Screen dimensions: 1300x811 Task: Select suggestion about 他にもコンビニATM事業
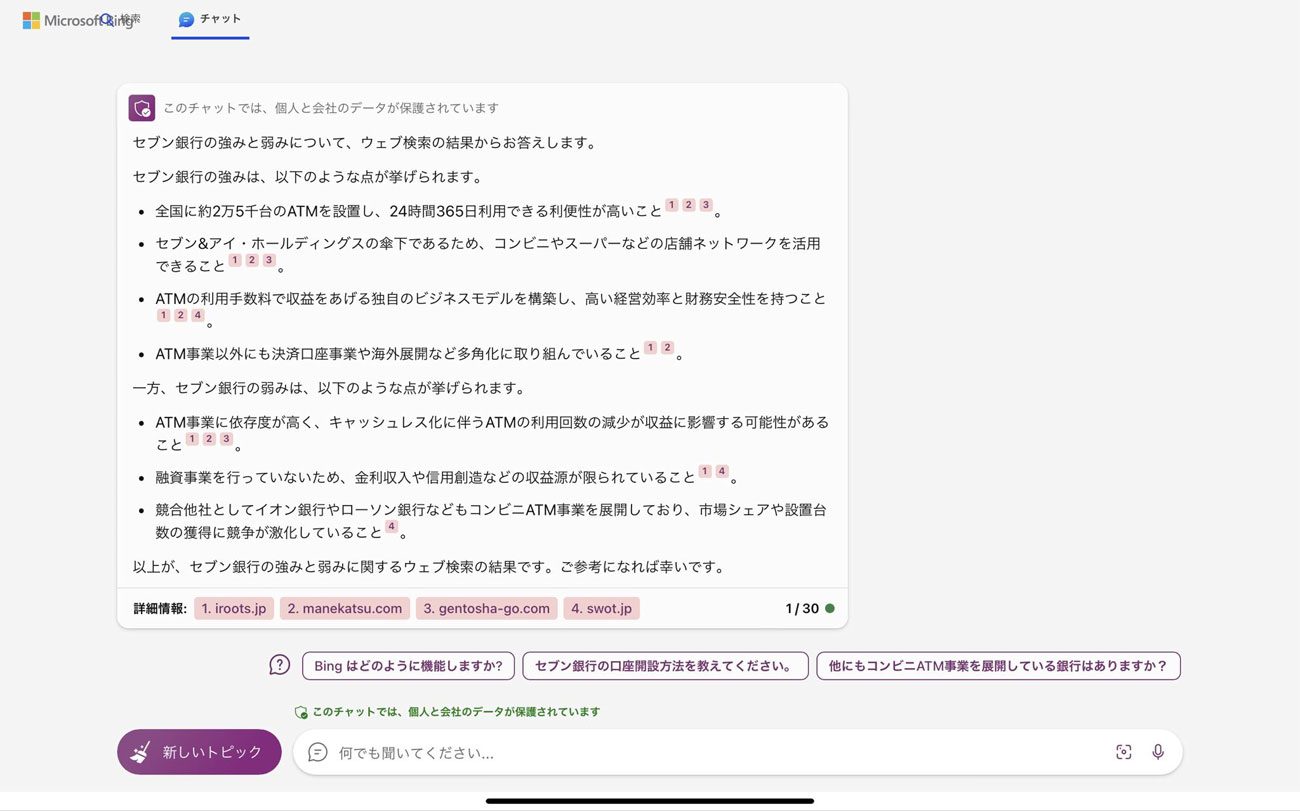click(998, 666)
